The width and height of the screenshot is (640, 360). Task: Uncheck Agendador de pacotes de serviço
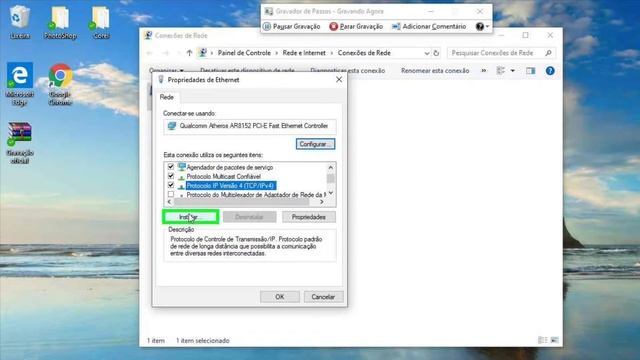click(171, 167)
